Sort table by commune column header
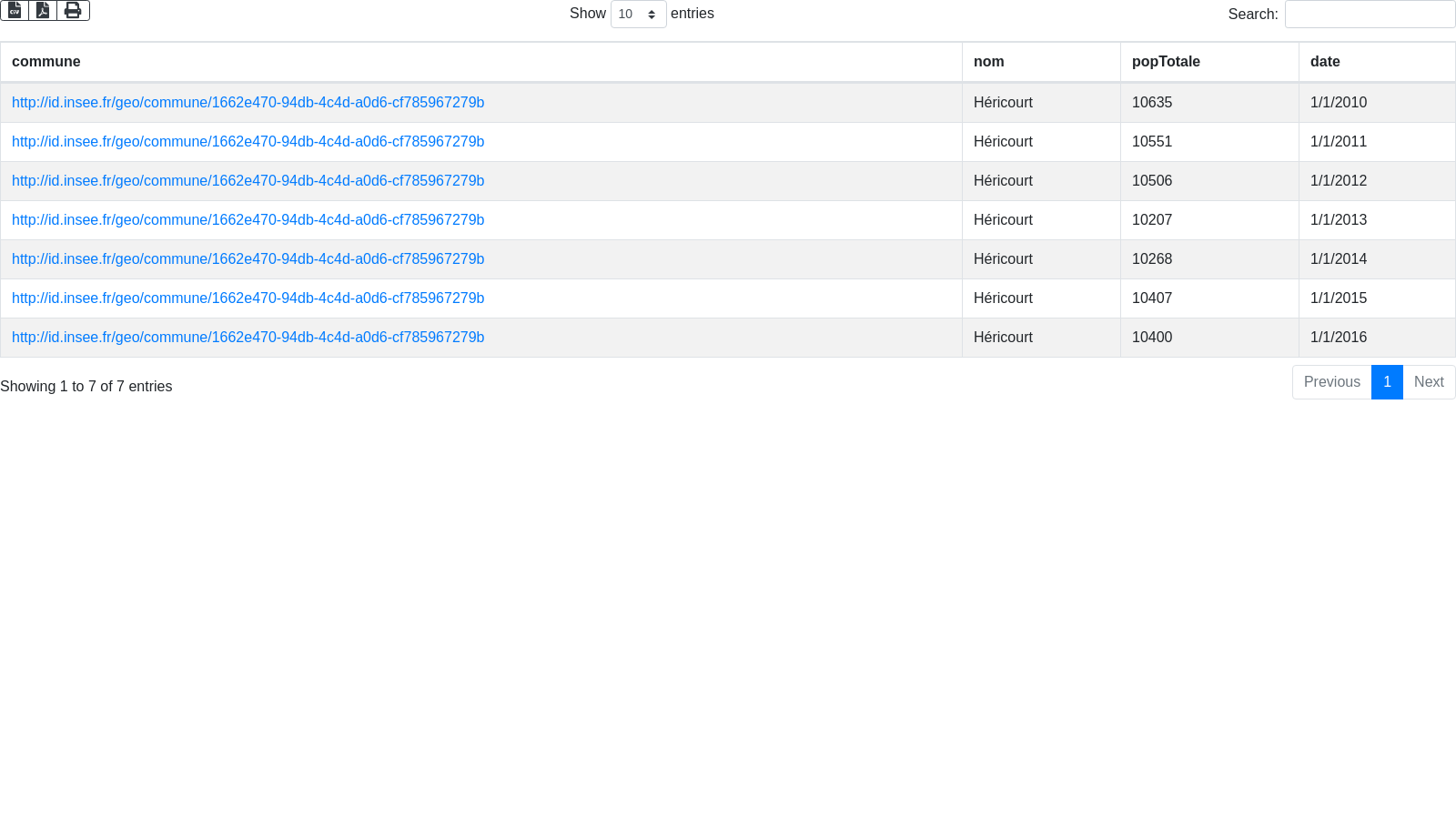1456x819 pixels. 46,62
